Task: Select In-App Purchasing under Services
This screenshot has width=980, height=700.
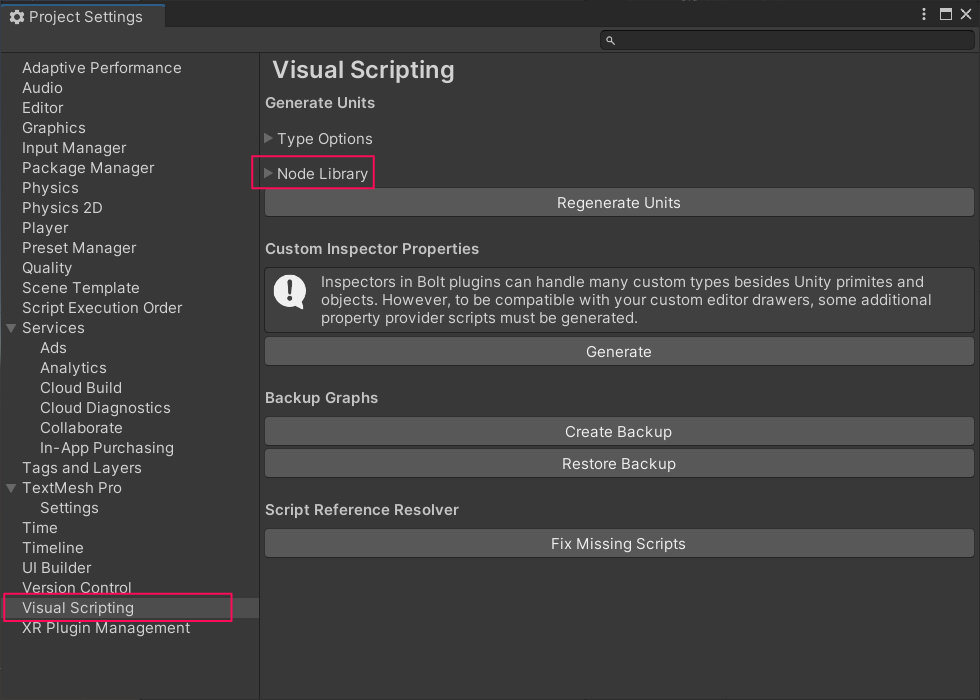Action: (107, 448)
